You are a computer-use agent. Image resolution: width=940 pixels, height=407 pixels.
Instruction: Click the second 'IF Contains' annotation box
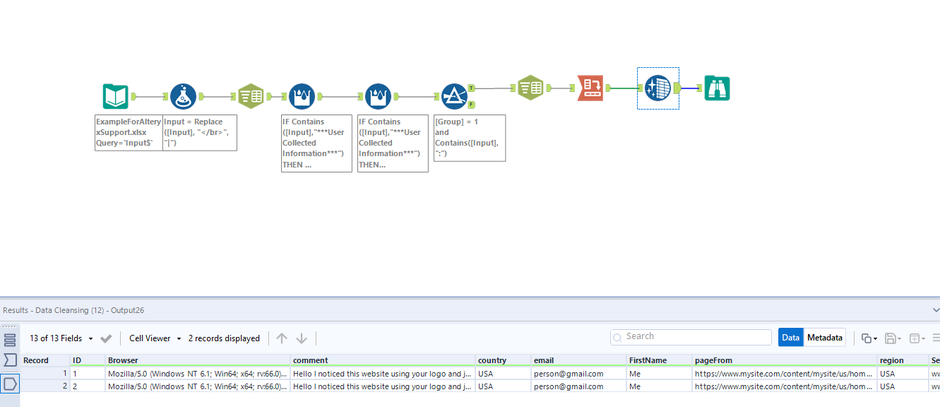tap(393, 143)
